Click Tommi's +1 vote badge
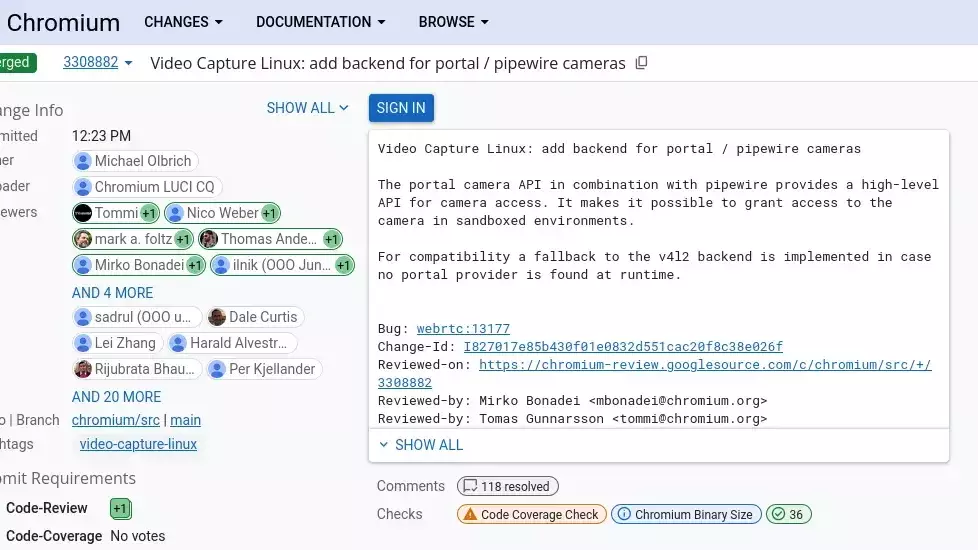The height and width of the screenshot is (550, 978). point(148,213)
